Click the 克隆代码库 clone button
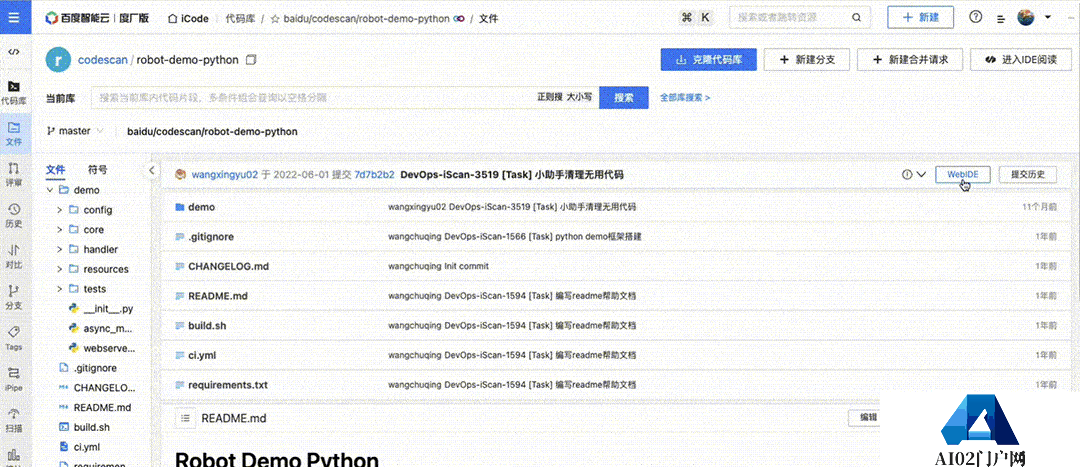The width and height of the screenshot is (1080, 467). [x=709, y=60]
